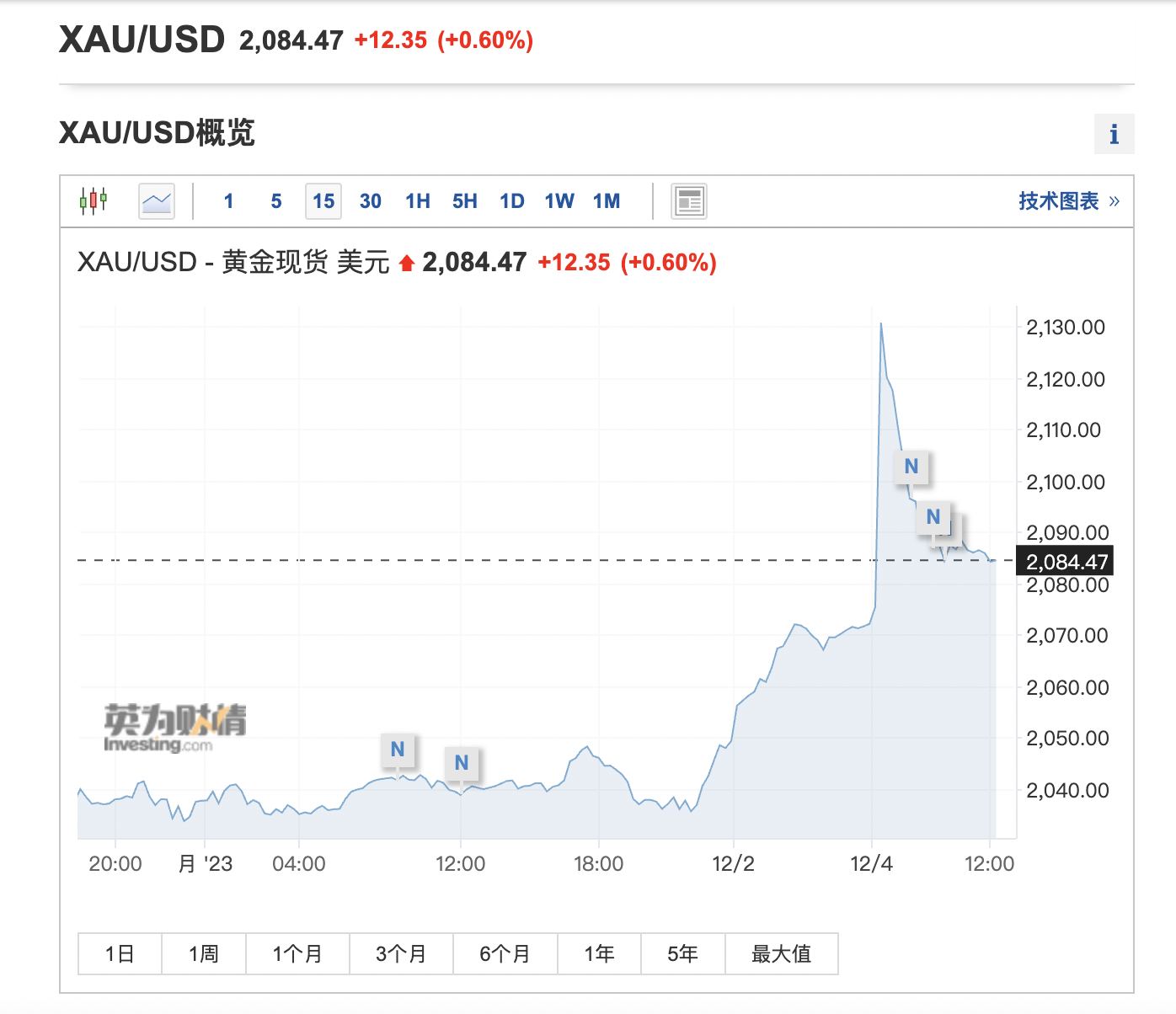
Task: Select the area chart icon
Action: click(157, 201)
